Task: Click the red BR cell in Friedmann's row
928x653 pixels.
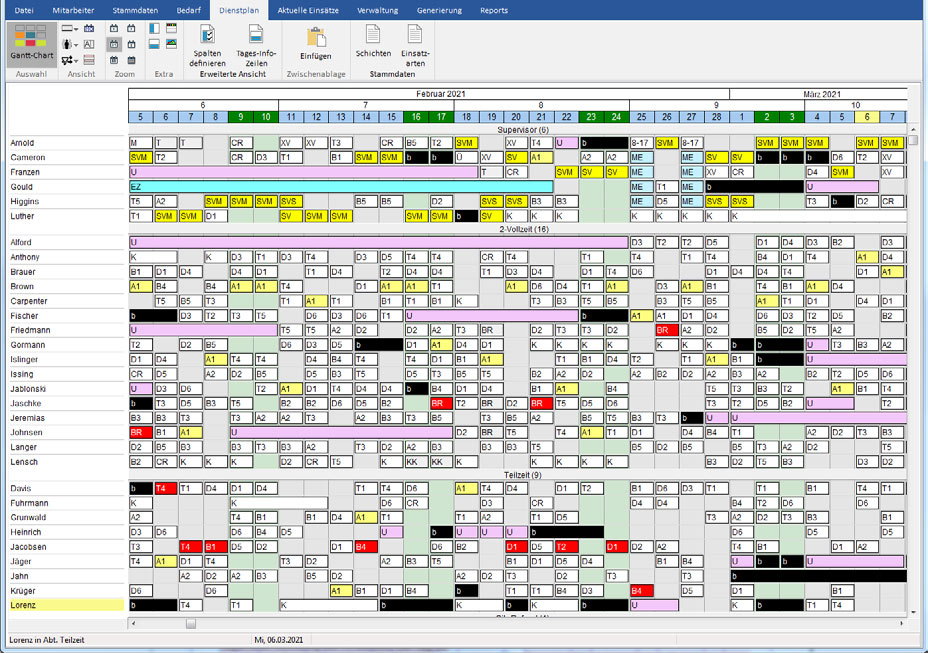Action: (x=666, y=330)
